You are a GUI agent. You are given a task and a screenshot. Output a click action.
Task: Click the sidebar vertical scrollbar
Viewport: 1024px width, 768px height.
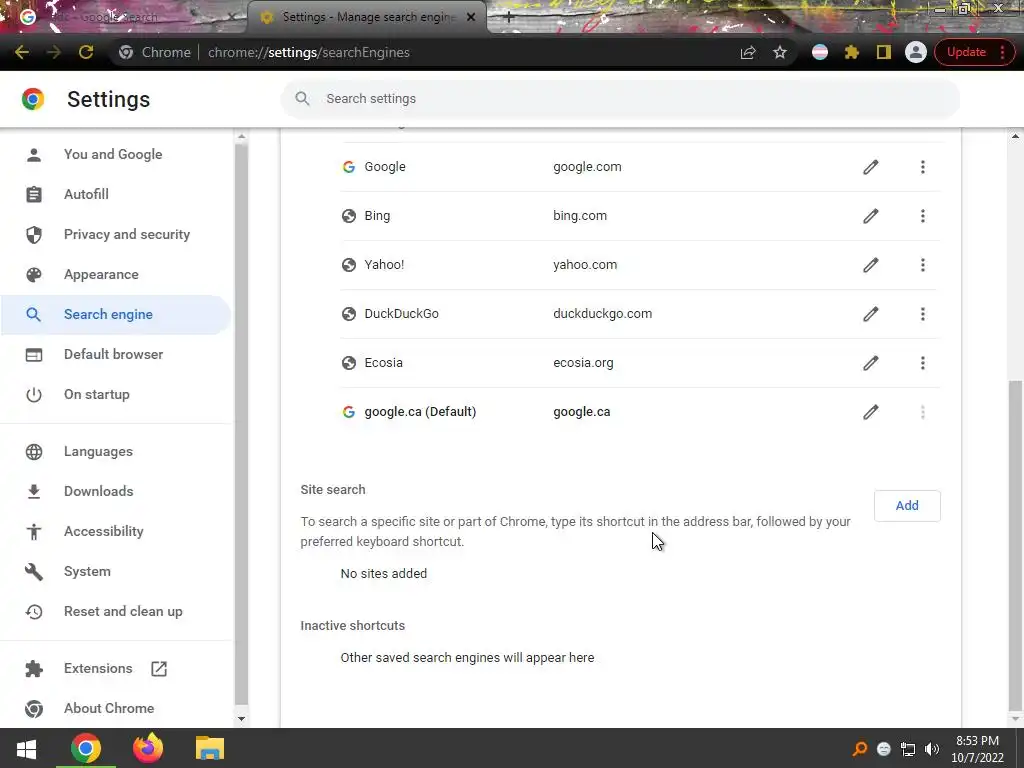241,423
